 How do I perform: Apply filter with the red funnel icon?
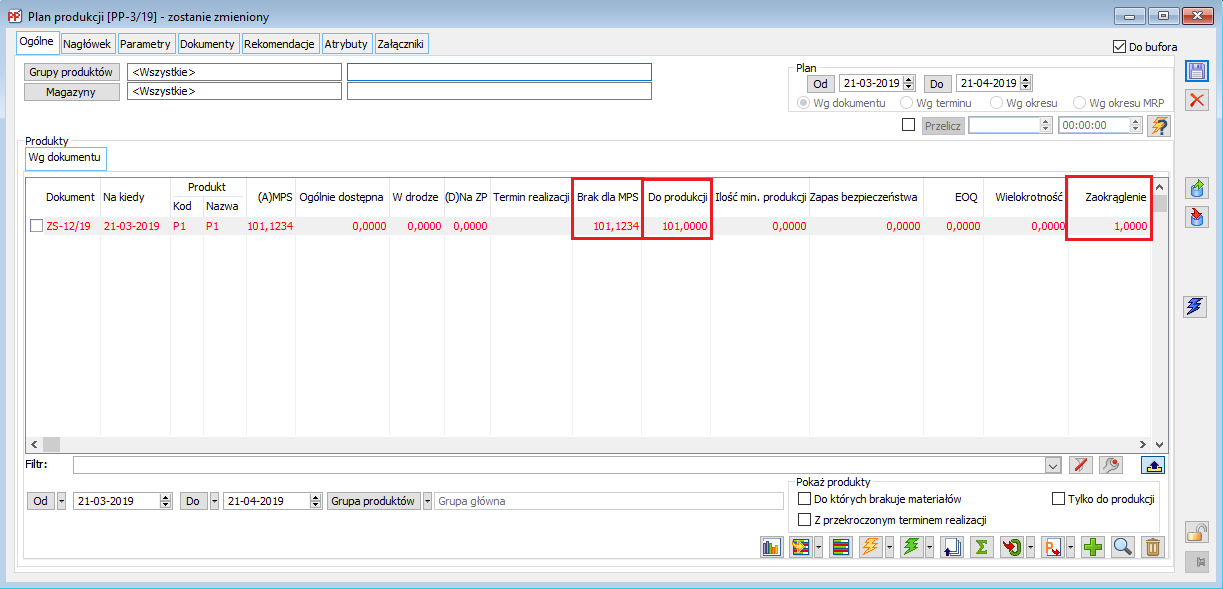point(1081,465)
